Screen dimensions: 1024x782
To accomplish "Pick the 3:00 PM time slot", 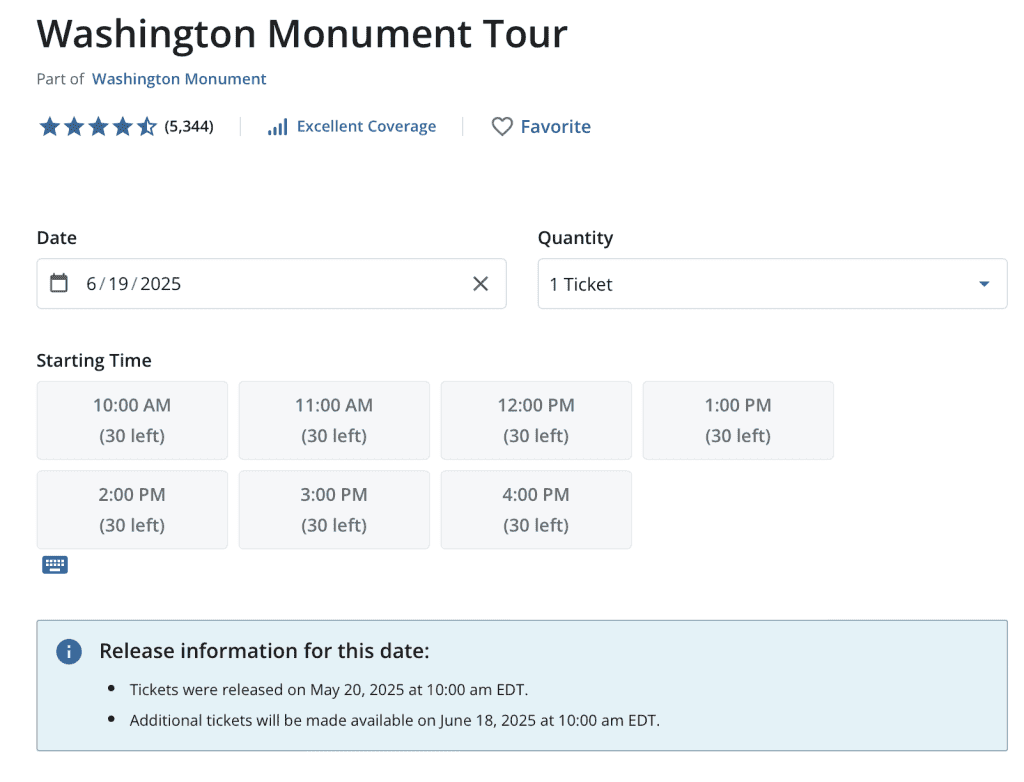I will [334, 509].
